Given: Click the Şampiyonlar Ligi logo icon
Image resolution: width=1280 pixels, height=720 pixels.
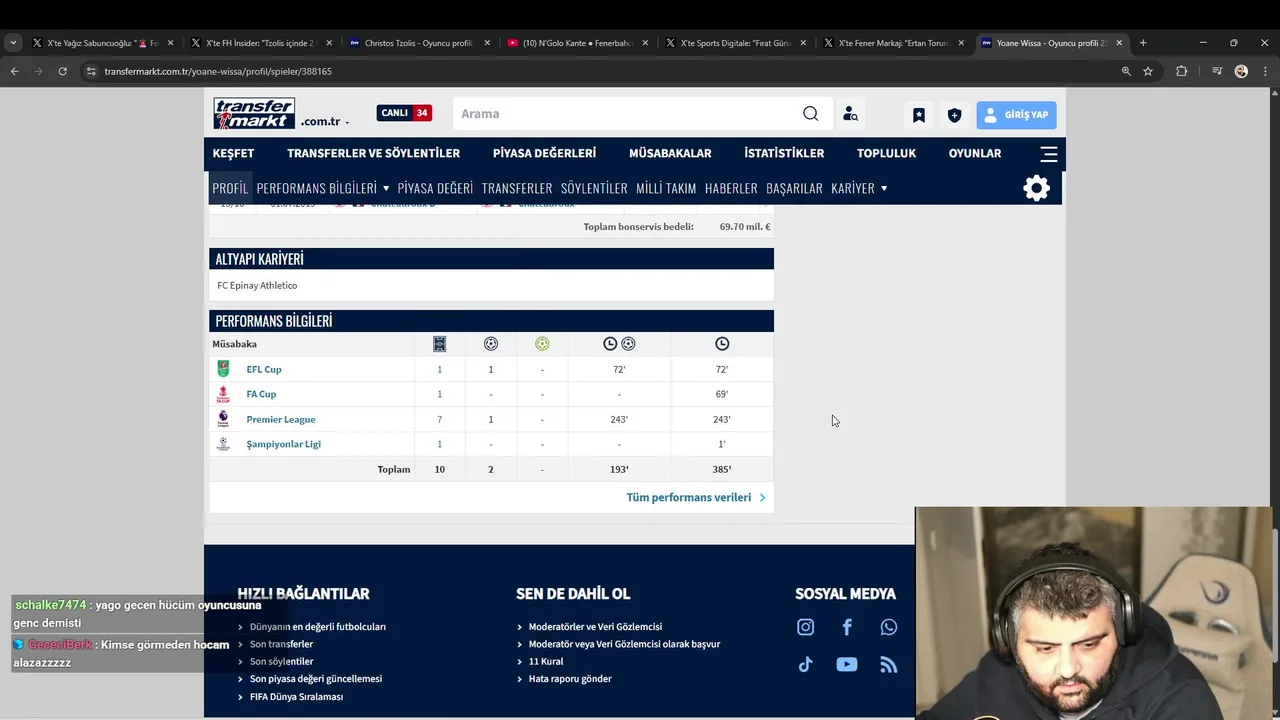Looking at the screenshot, I should (x=223, y=444).
